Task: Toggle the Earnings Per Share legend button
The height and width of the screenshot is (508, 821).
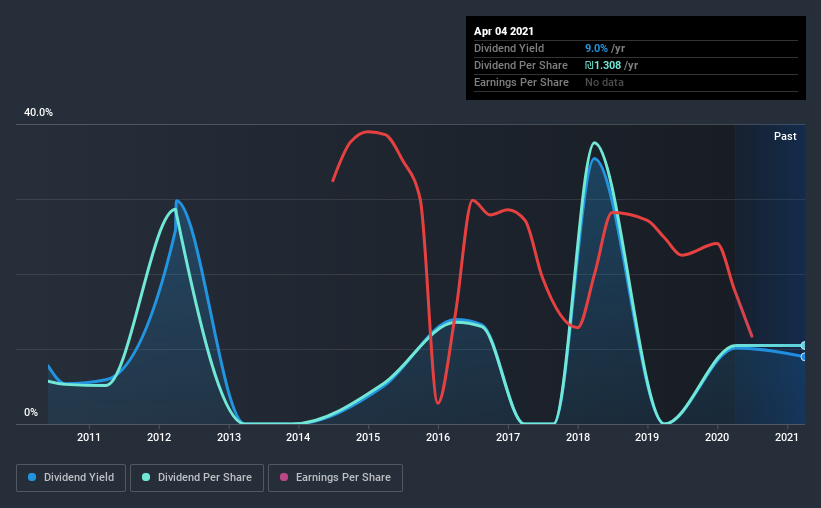Action: (336, 478)
